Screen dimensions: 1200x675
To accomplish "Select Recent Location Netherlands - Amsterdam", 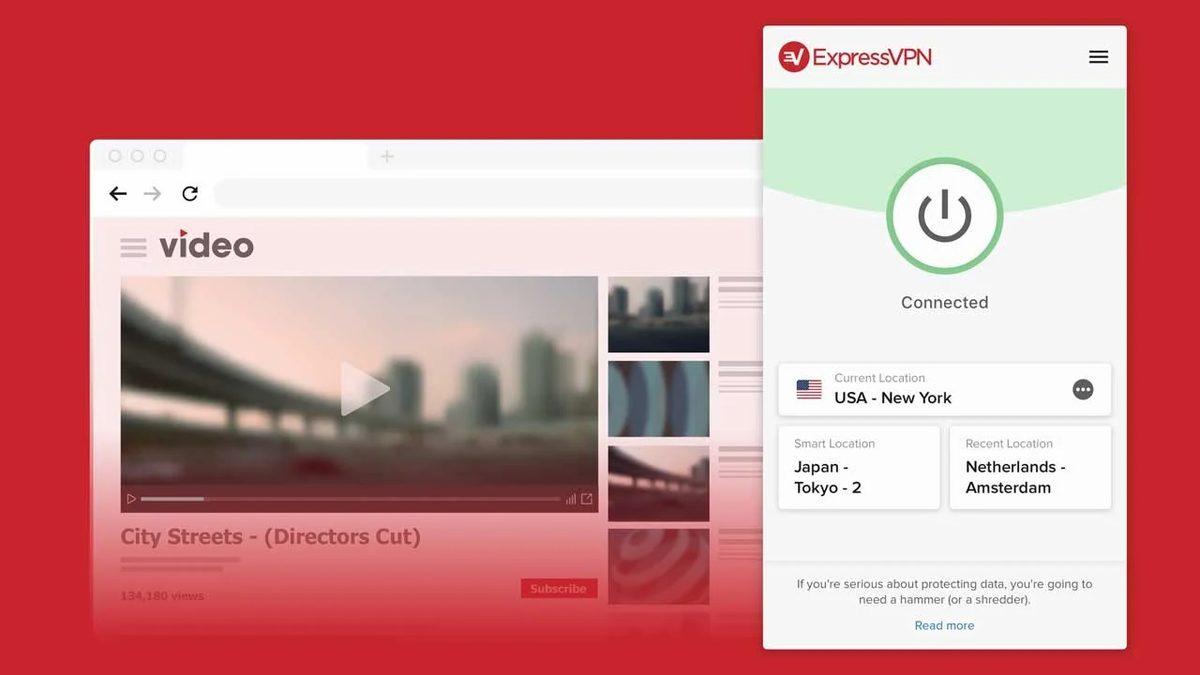I will 1029,467.
